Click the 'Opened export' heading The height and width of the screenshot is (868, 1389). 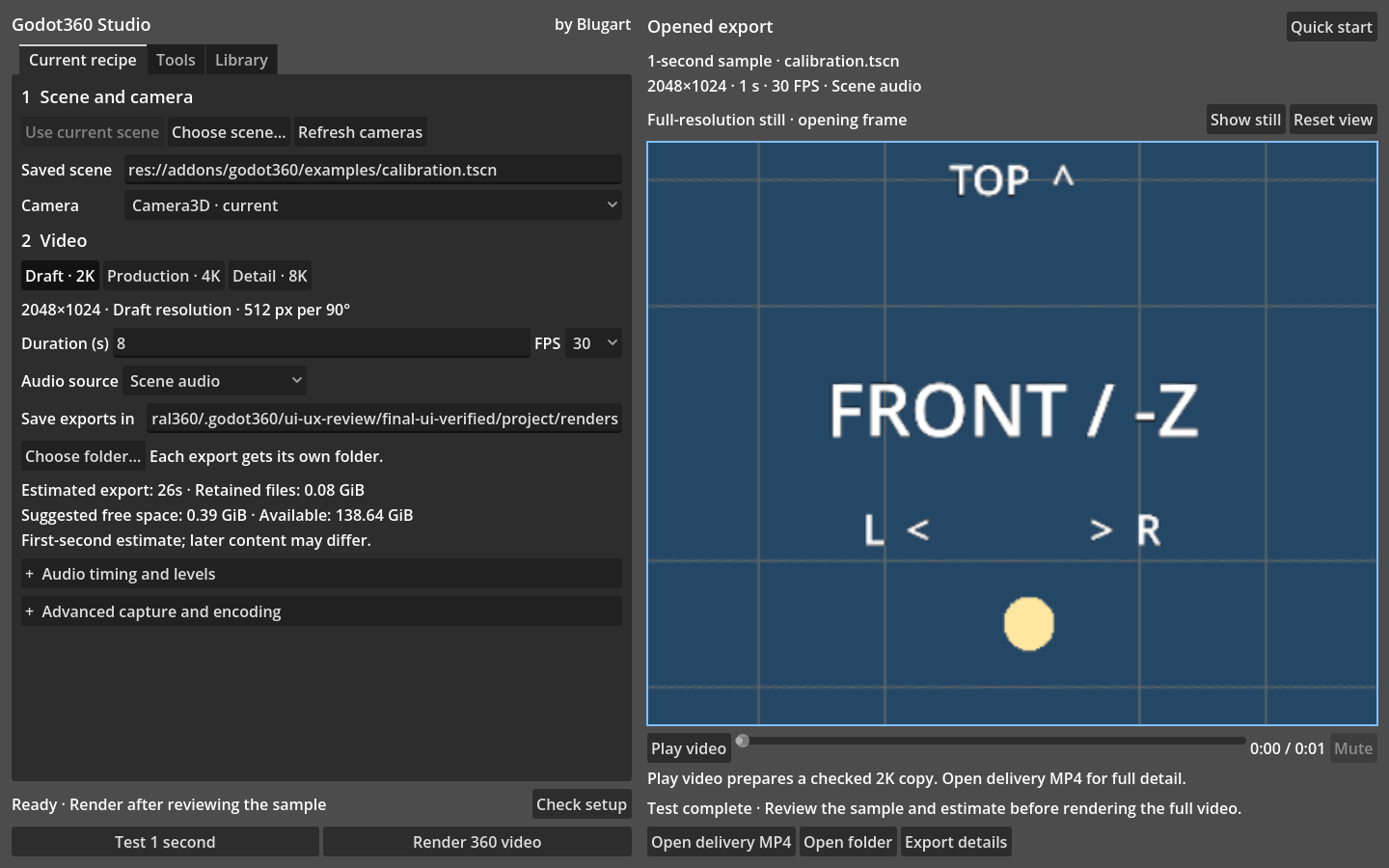click(710, 27)
